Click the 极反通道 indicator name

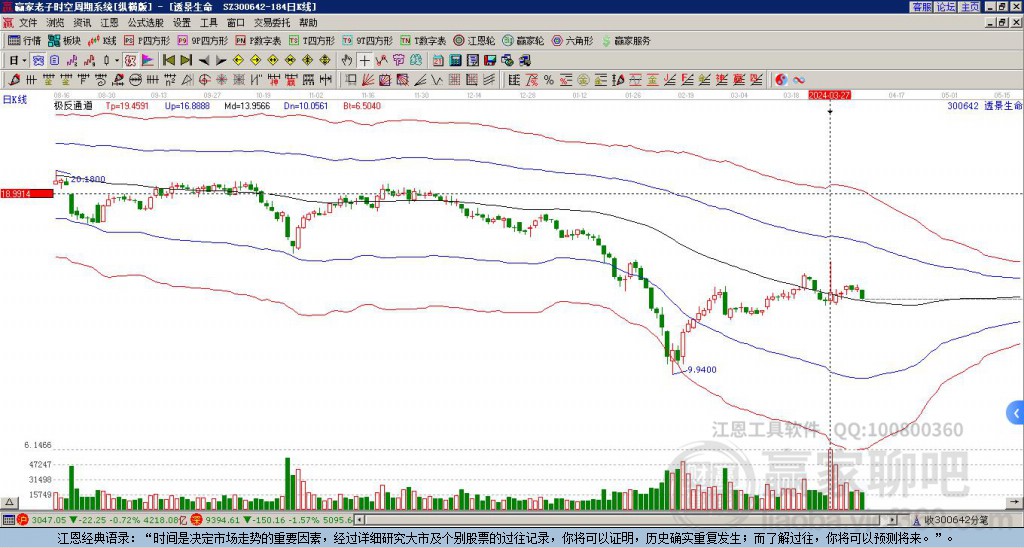pos(73,105)
